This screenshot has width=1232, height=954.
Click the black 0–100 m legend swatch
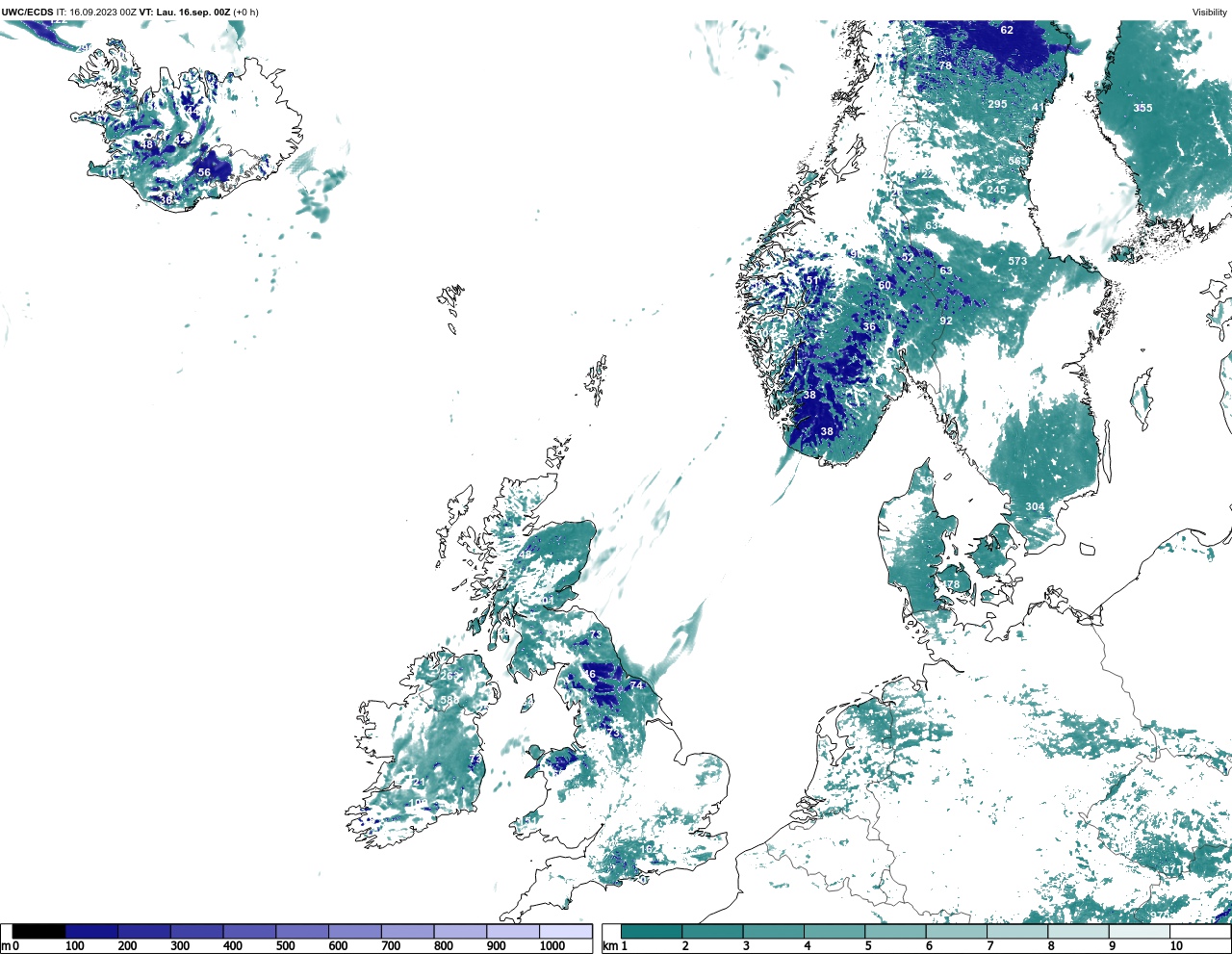click(39, 931)
